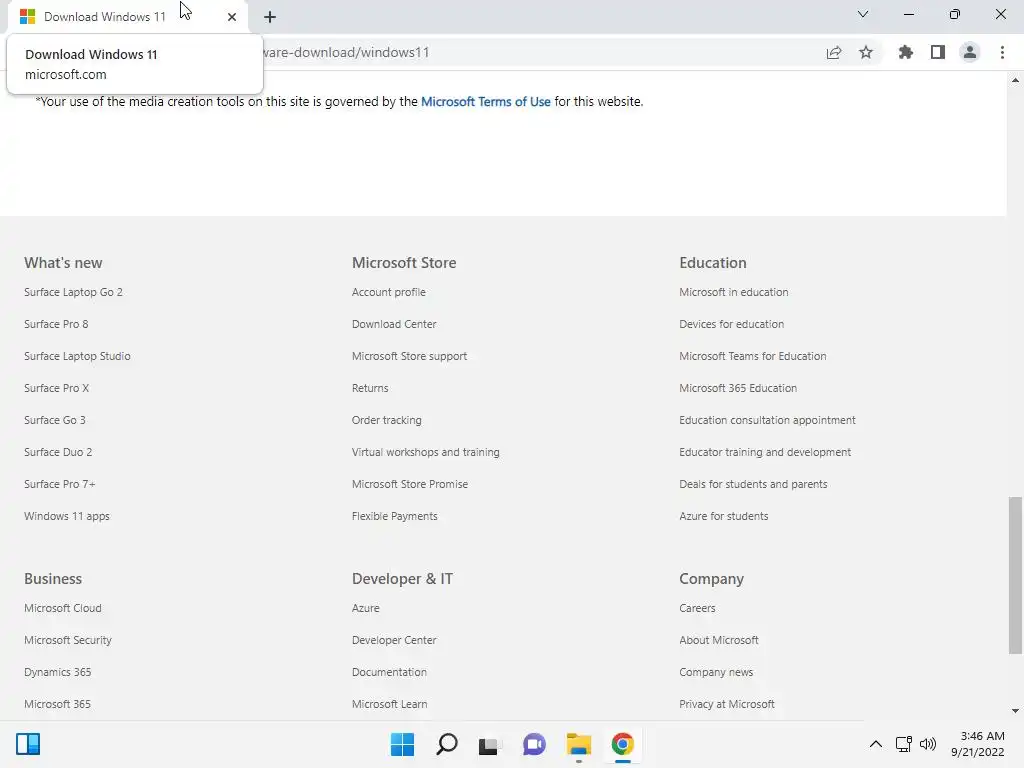Screen dimensions: 1024x768
Task: Open the Azure link under Developer & IT
Action: click(x=366, y=608)
